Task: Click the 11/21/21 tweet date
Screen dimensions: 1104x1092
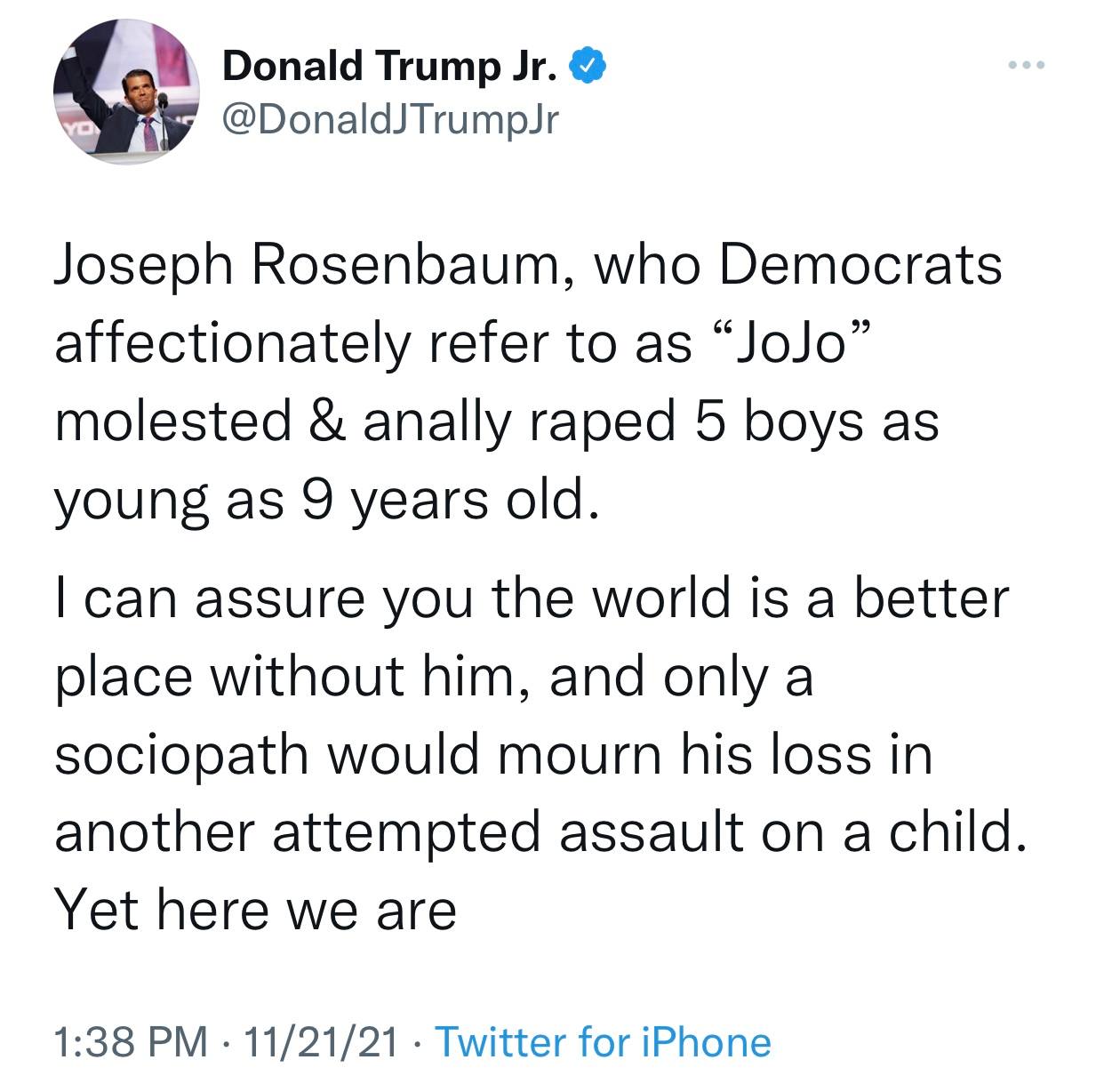Action: pyautogui.click(x=324, y=1041)
